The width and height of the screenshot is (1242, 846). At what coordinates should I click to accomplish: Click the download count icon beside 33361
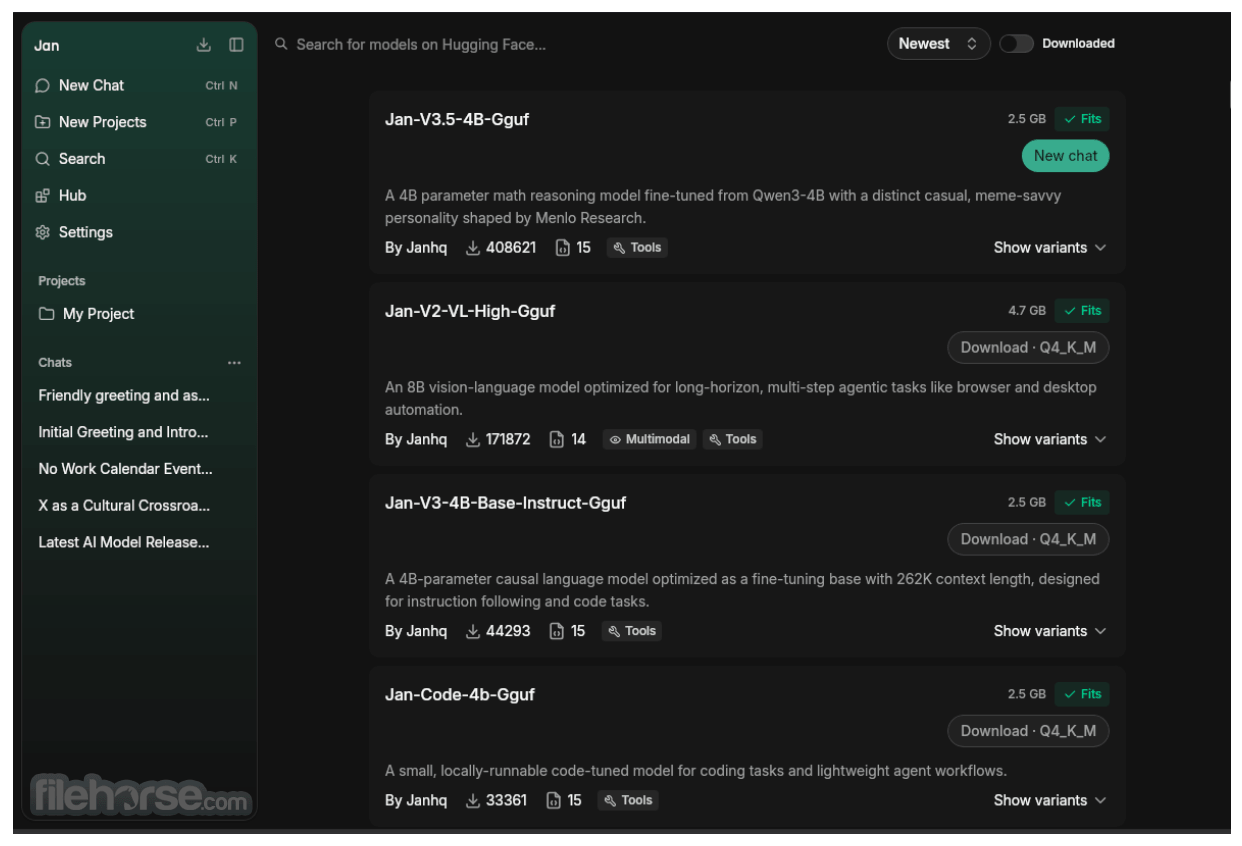[x=473, y=801]
